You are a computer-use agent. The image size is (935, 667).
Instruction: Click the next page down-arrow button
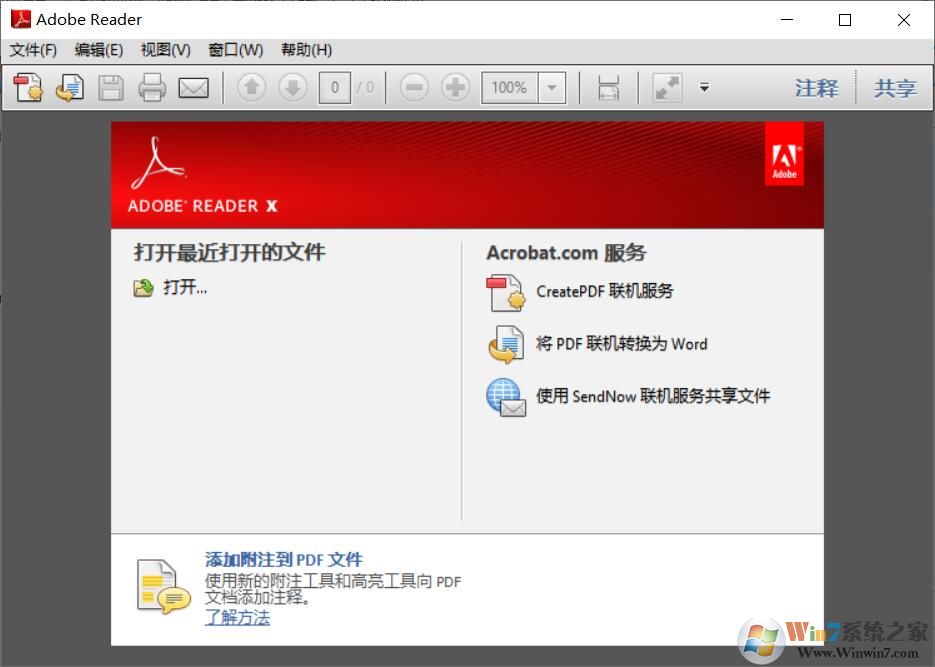coord(292,88)
